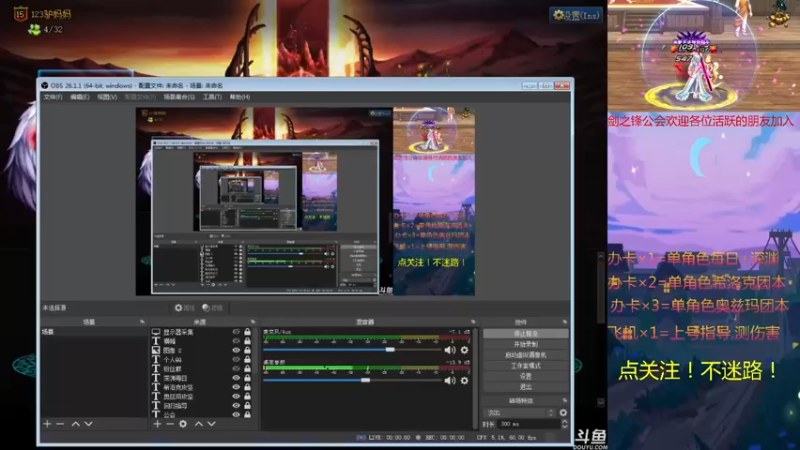800x450 pixels.
Task: Add a new scene with the plus icon
Action: (47, 424)
